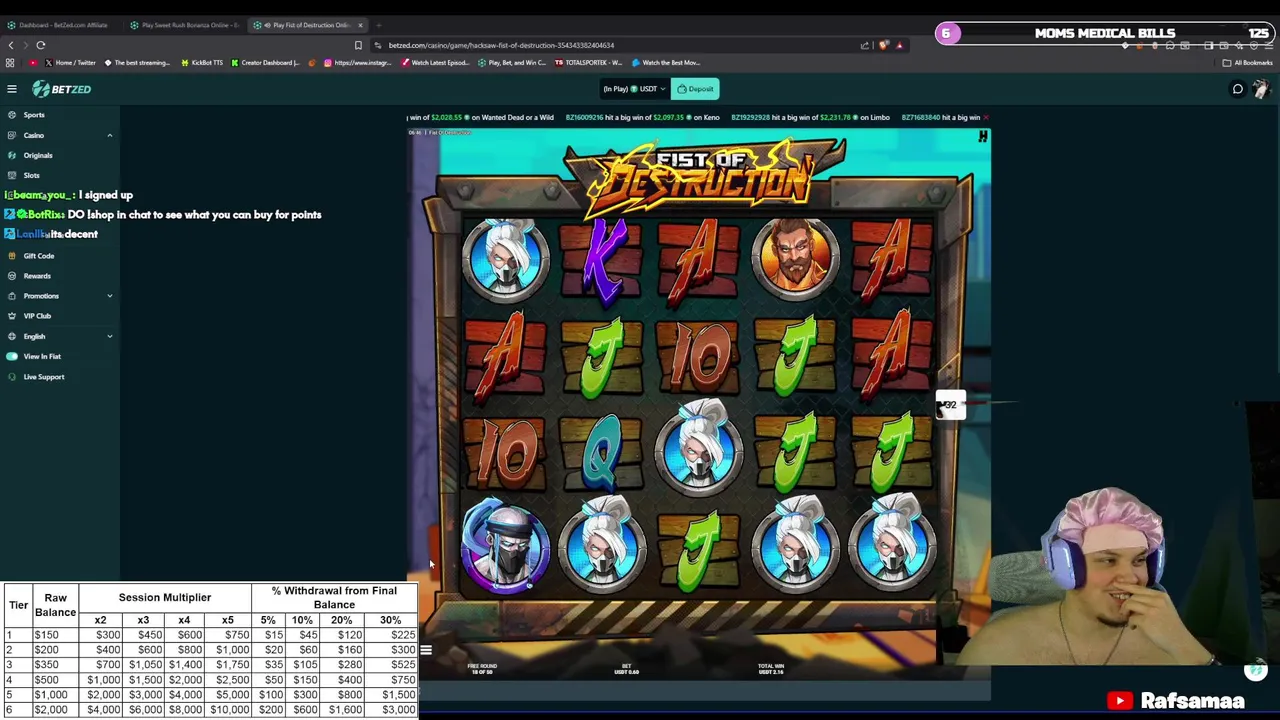Open the USDT currency dropdown
Image resolution: width=1280 pixels, height=720 pixels.
(633, 89)
